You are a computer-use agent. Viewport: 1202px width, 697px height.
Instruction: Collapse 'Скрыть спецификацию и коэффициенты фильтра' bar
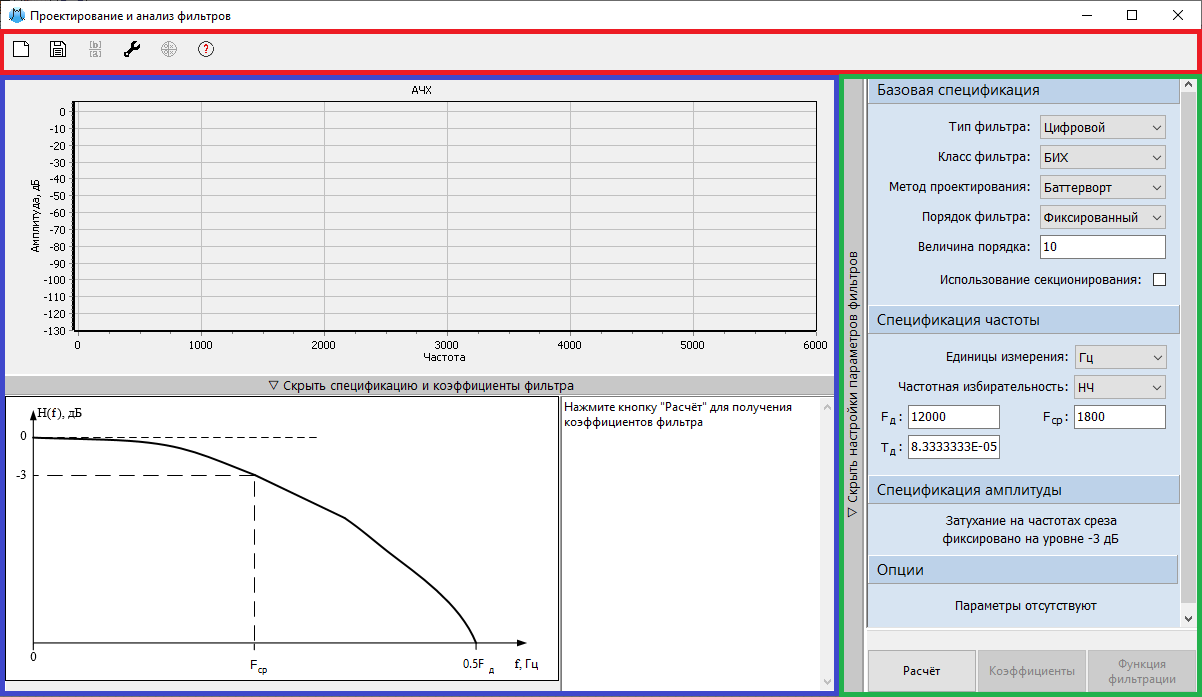[x=420, y=385]
